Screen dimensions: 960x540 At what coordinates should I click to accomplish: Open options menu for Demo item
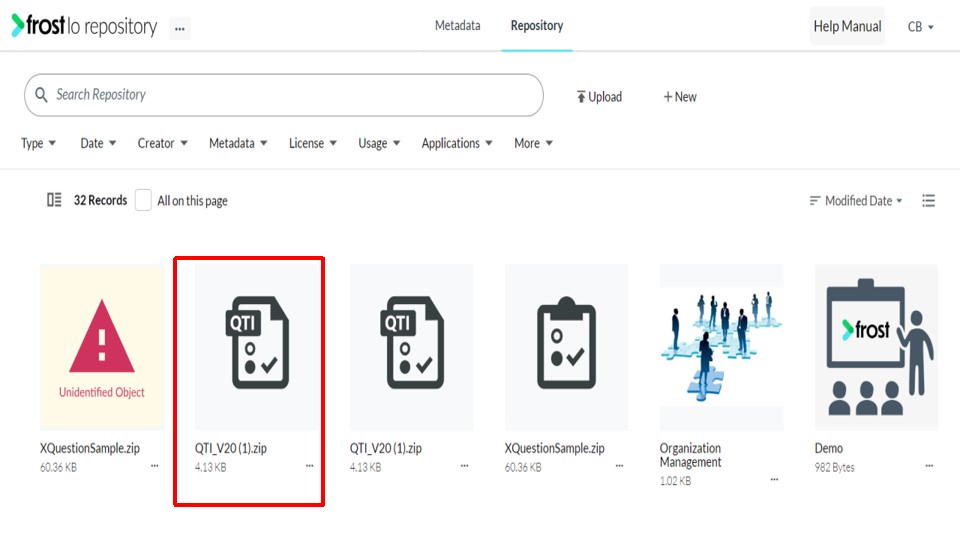click(929, 467)
